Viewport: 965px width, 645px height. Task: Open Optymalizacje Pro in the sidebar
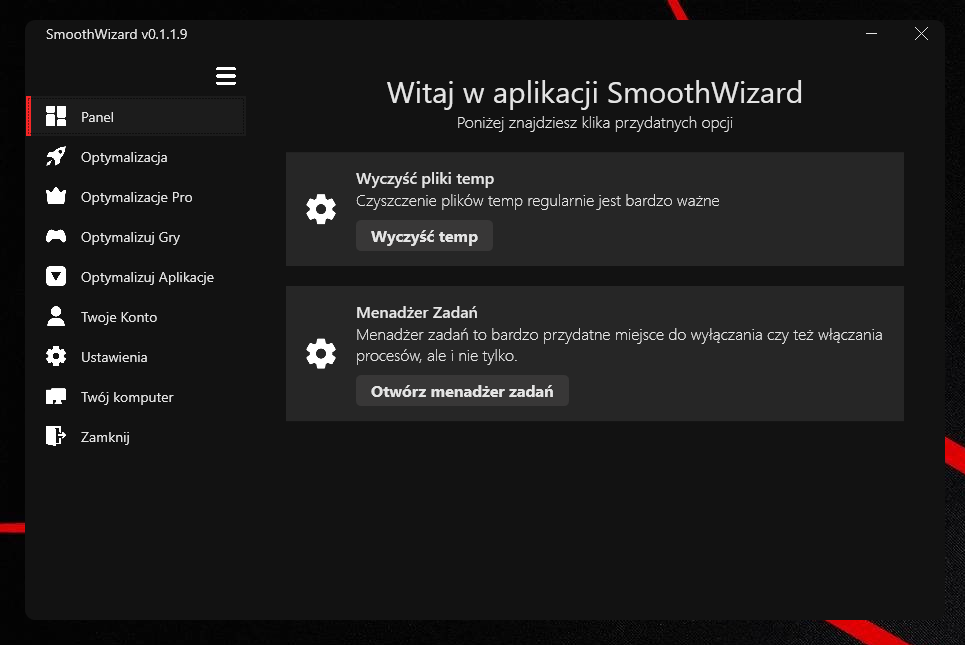point(137,197)
